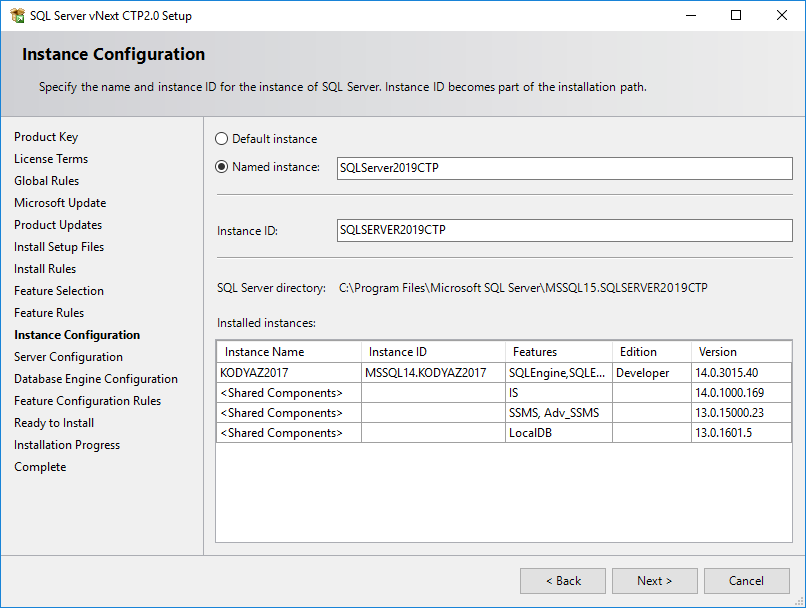This screenshot has height=608, width=806.
Task: Click the SQL Server directory path text
Action: click(x=523, y=288)
